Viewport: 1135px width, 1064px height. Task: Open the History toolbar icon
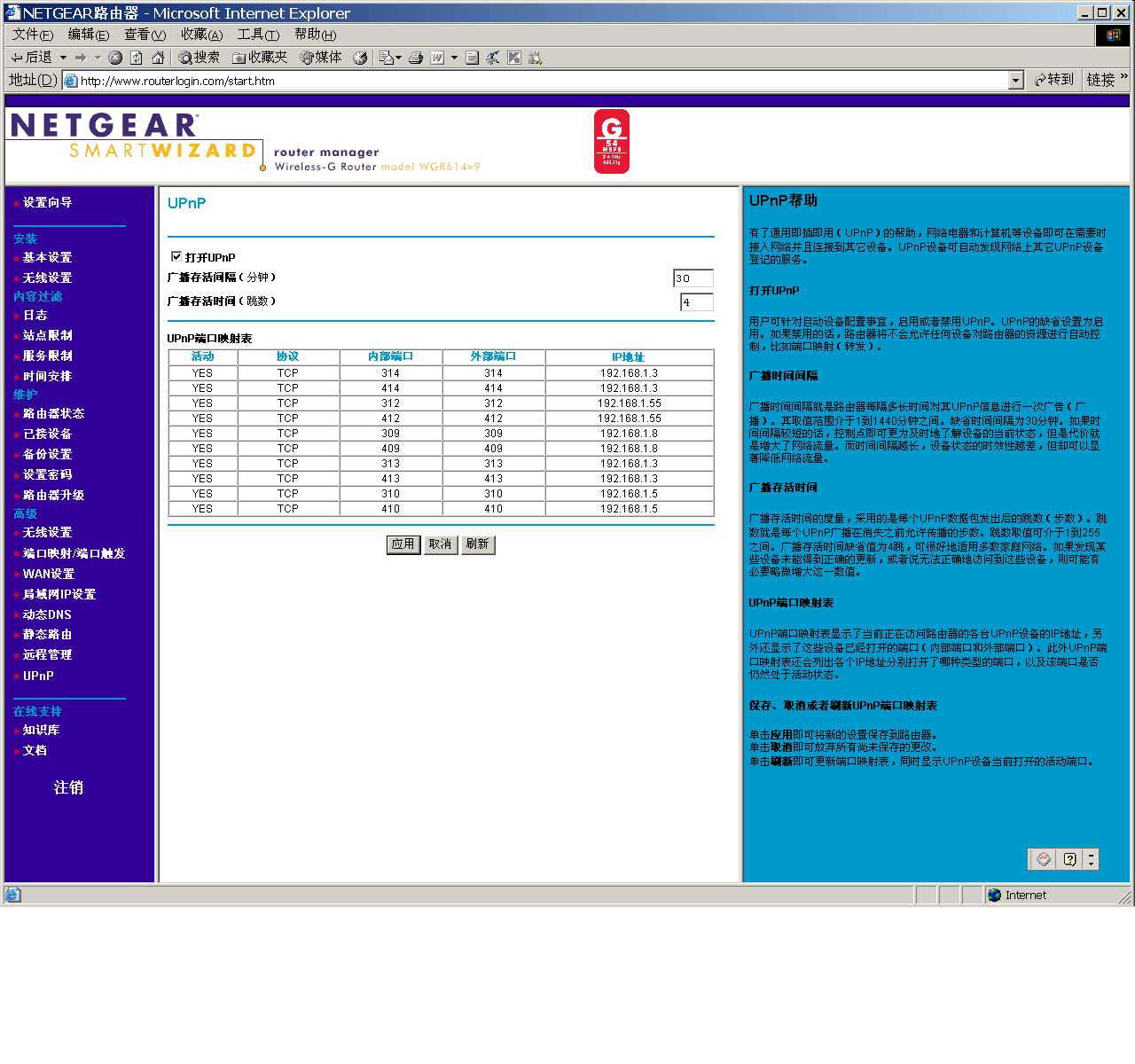point(360,57)
